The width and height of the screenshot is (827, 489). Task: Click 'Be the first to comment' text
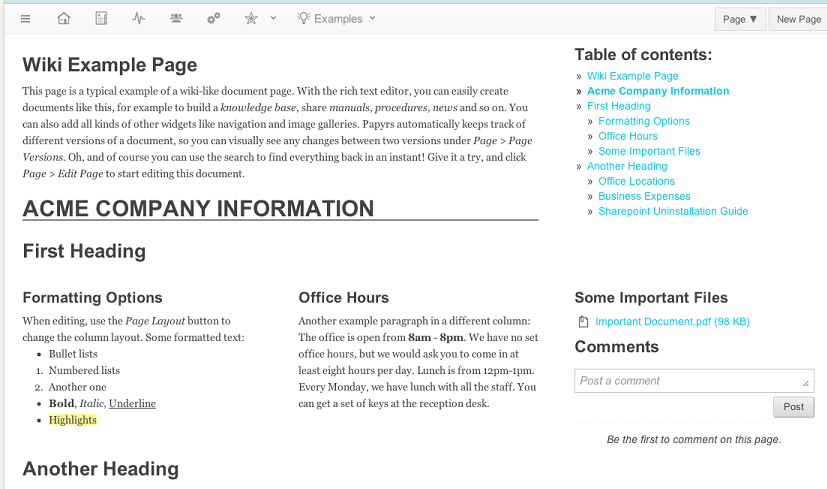pyautogui.click(x=694, y=439)
